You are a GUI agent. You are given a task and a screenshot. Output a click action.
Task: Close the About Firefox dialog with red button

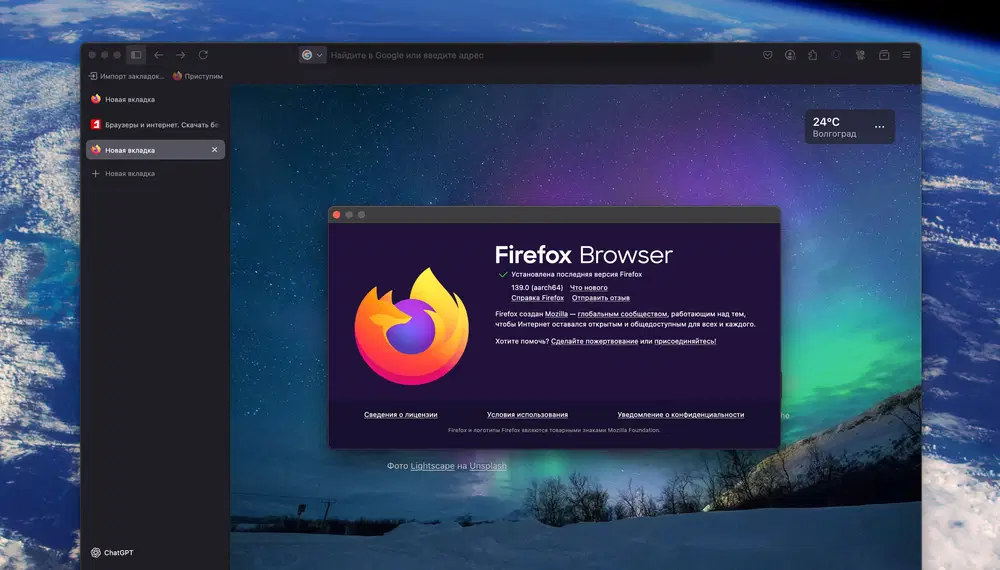point(337,215)
